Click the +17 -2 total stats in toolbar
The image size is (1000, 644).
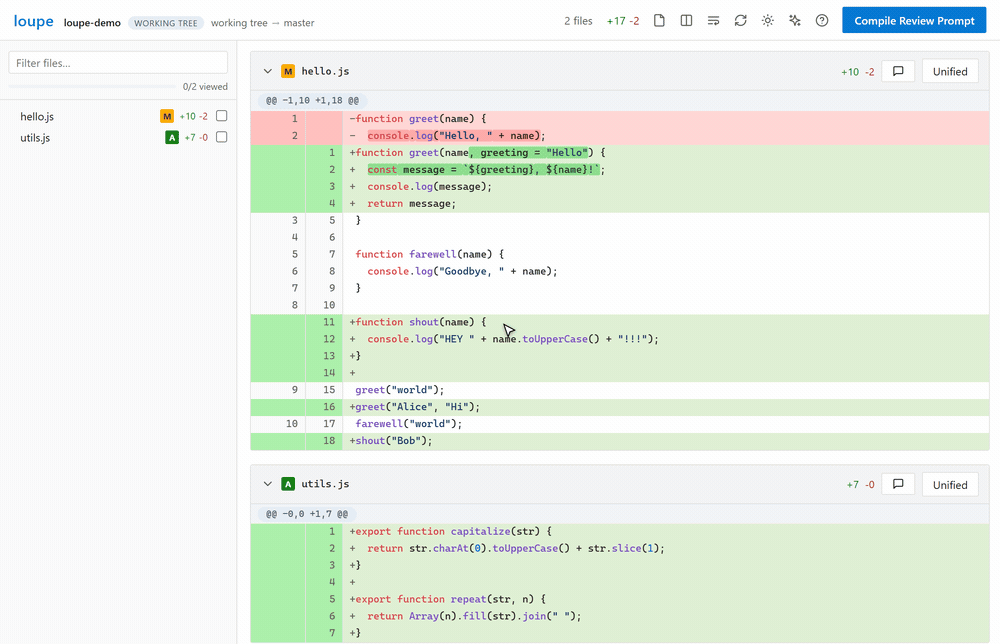click(x=623, y=21)
